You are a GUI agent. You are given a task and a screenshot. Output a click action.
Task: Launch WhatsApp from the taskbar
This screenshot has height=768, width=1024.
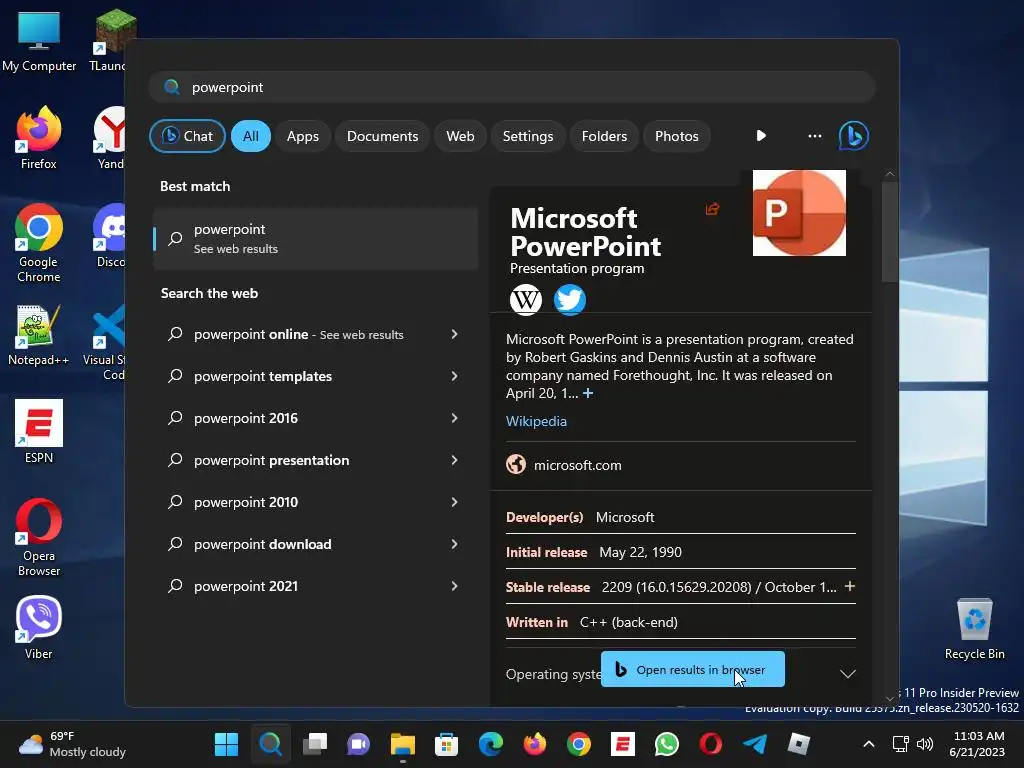(x=667, y=744)
